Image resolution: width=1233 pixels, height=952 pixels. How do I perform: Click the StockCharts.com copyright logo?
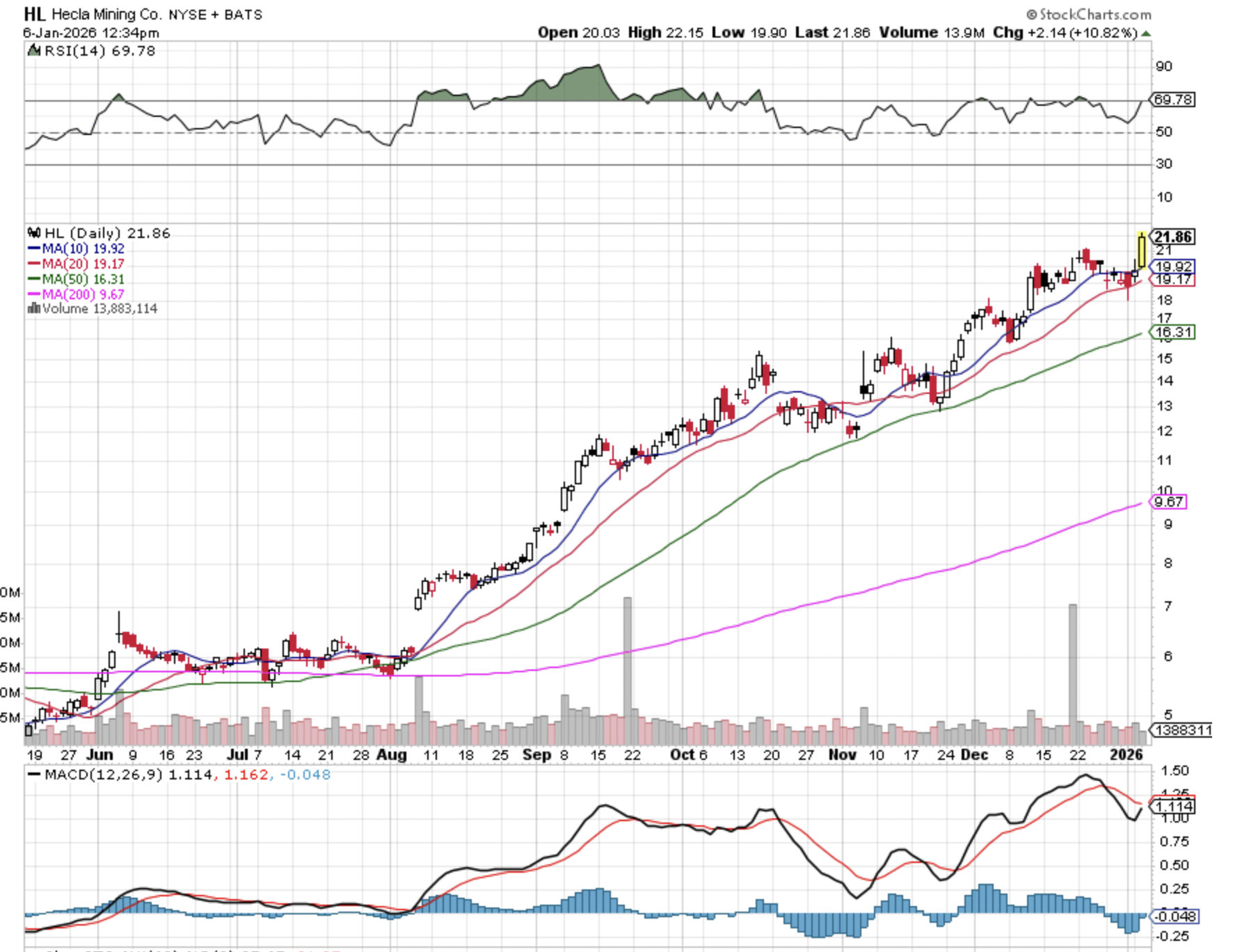pos(1089,15)
